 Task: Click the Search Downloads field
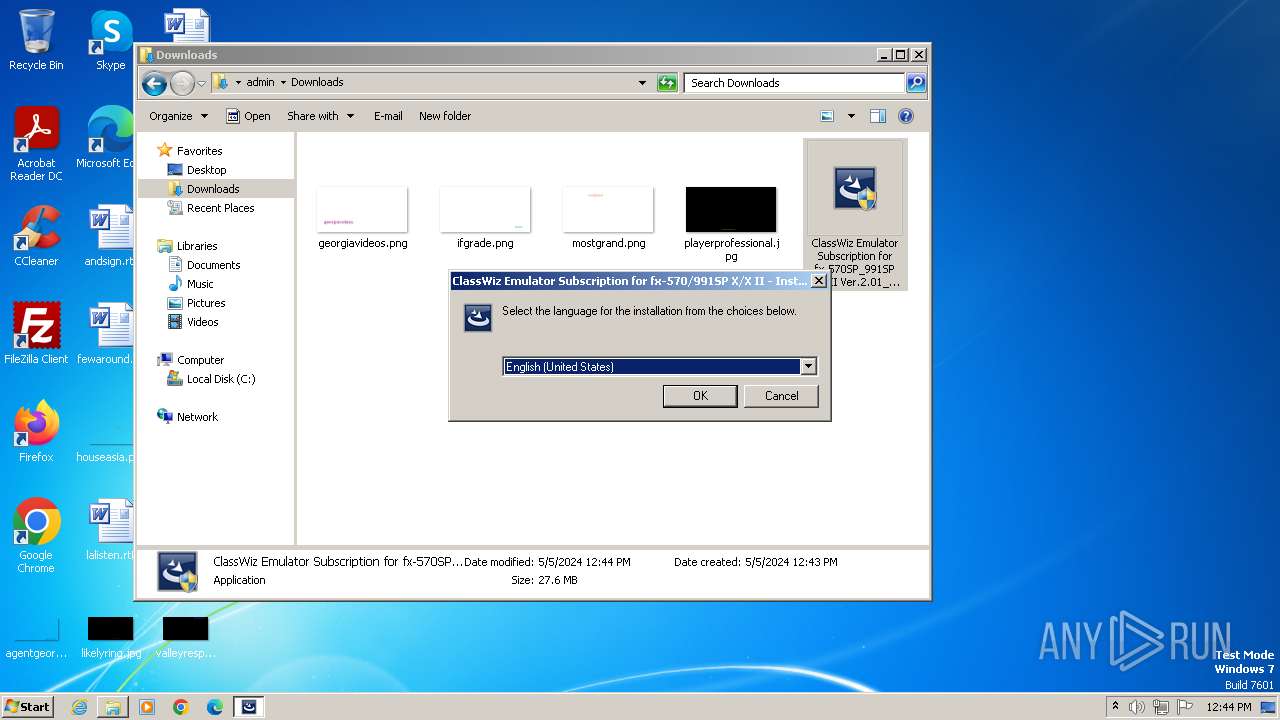[795, 83]
